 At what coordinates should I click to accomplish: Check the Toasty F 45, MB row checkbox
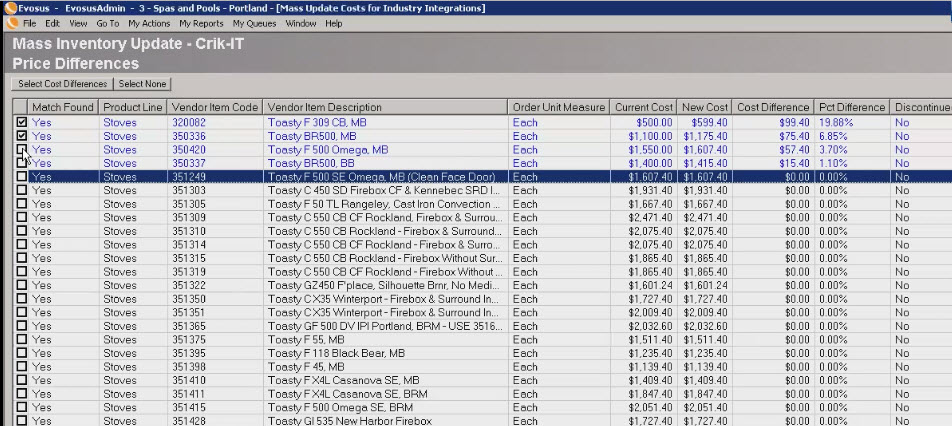tap(22, 367)
